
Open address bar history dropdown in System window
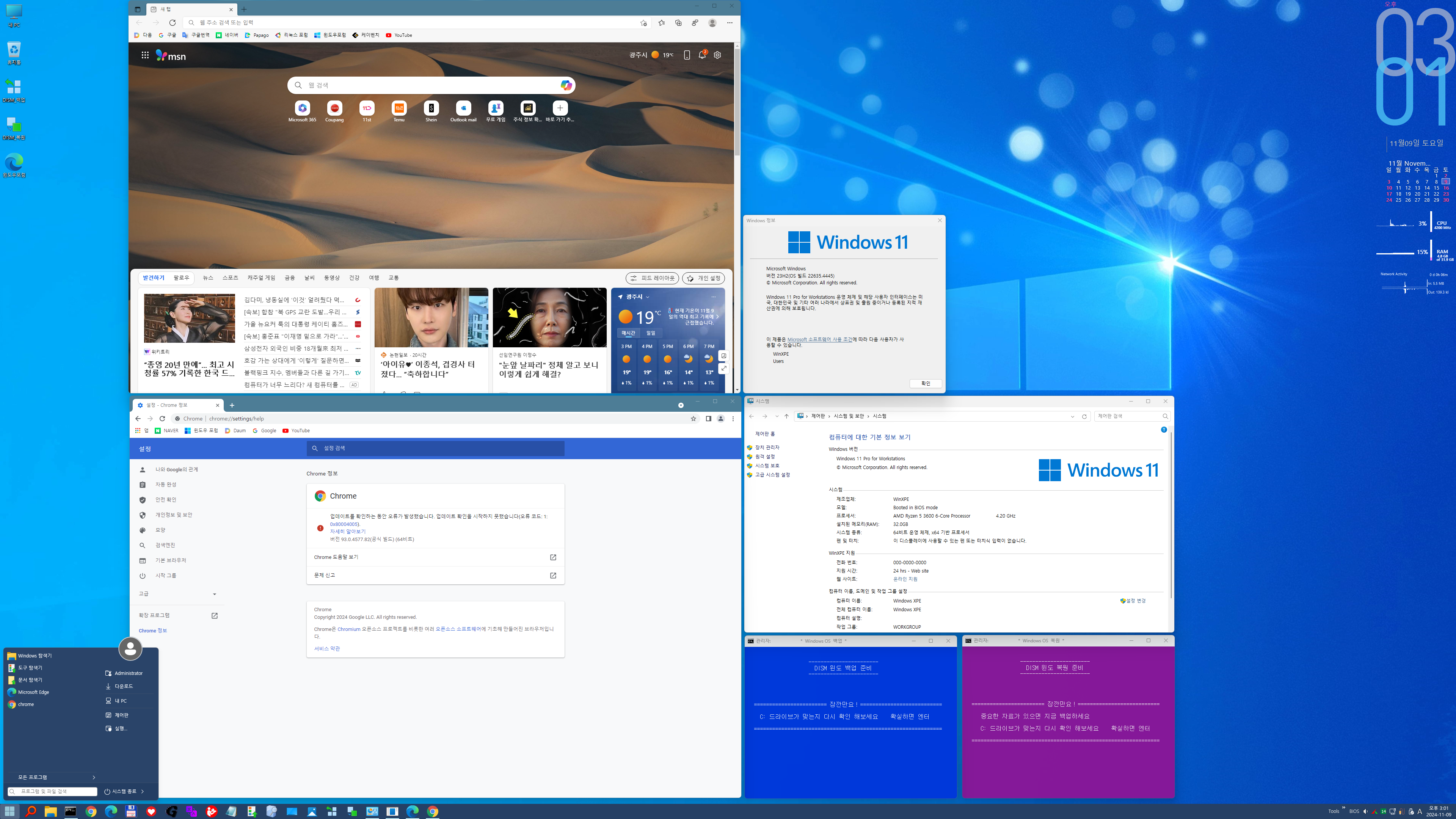tap(1072, 417)
